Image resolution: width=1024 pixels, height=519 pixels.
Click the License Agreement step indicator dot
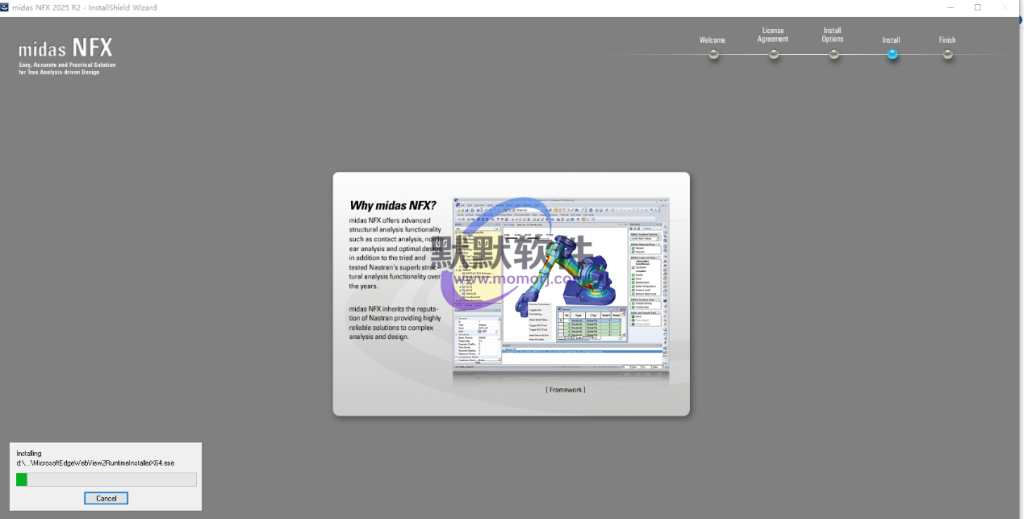773,54
